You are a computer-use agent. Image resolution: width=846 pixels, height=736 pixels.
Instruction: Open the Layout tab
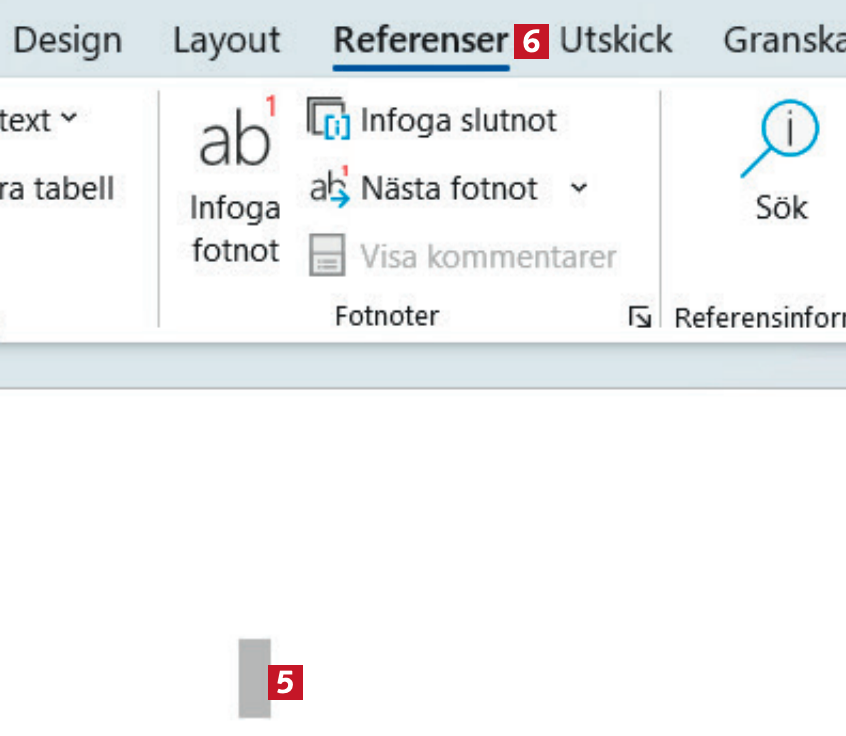(x=226, y=41)
